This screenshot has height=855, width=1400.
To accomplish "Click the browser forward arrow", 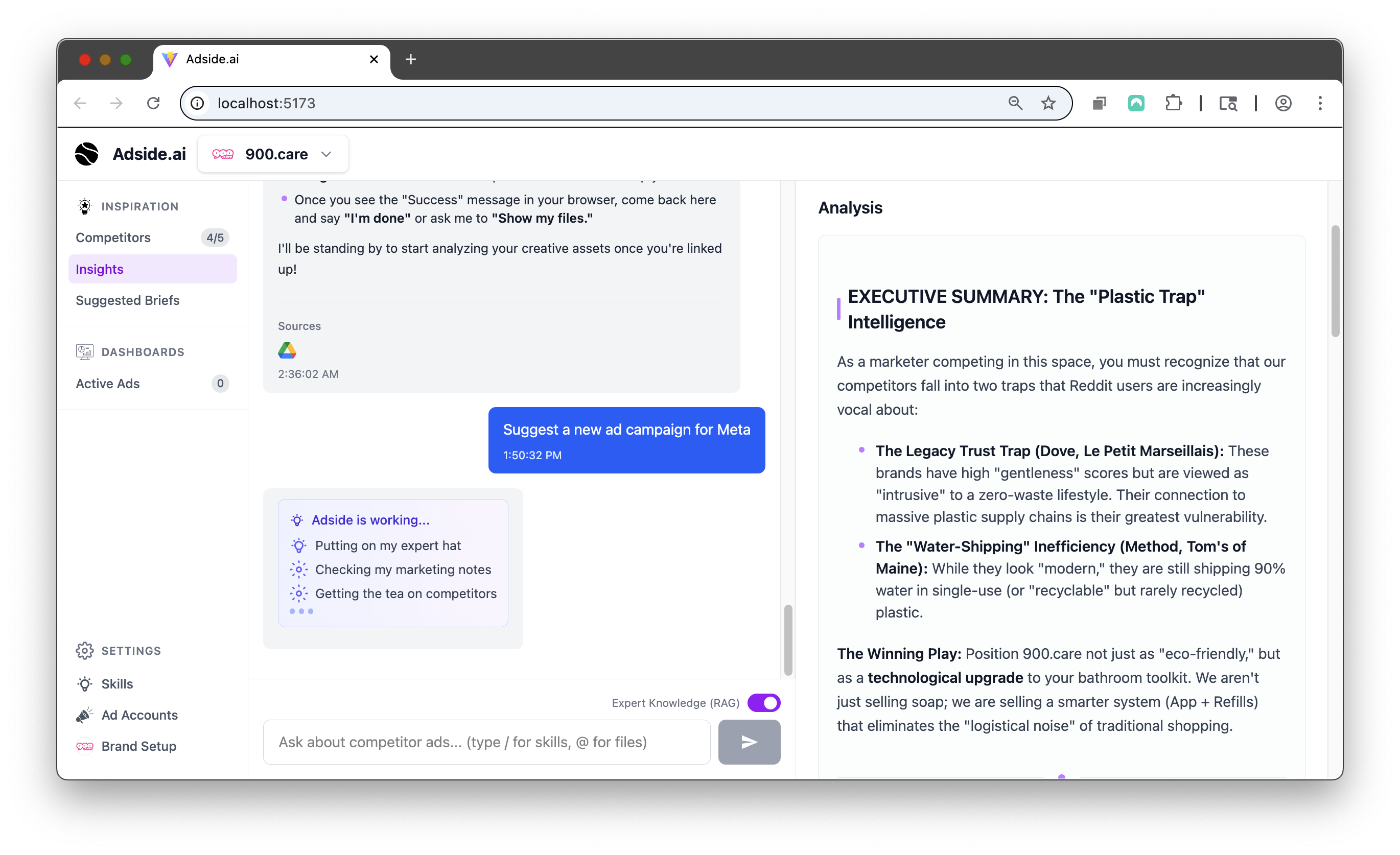I will (116, 103).
